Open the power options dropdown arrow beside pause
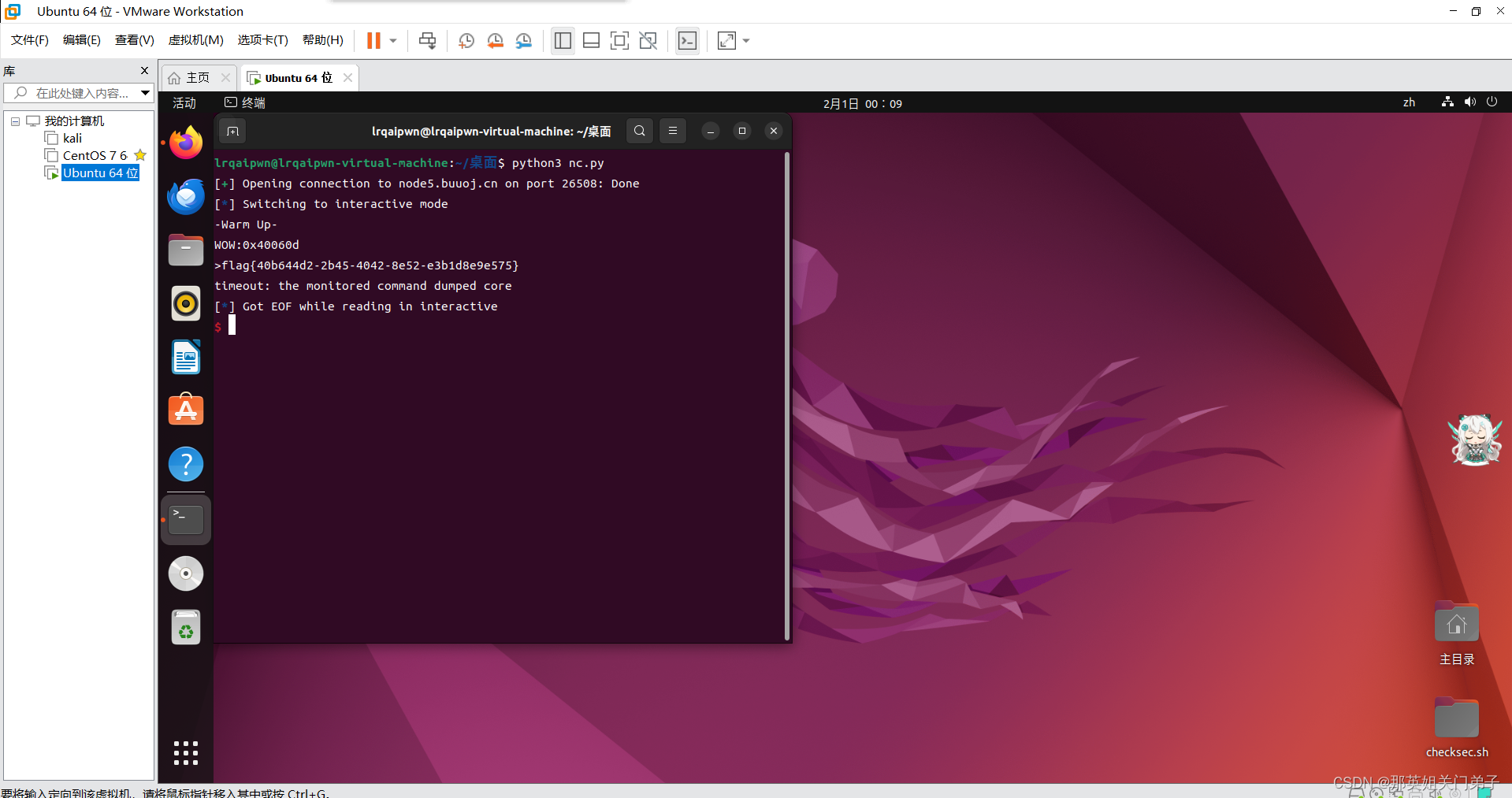Image resolution: width=1512 pixels, height=798 pixels. (393, 40)
